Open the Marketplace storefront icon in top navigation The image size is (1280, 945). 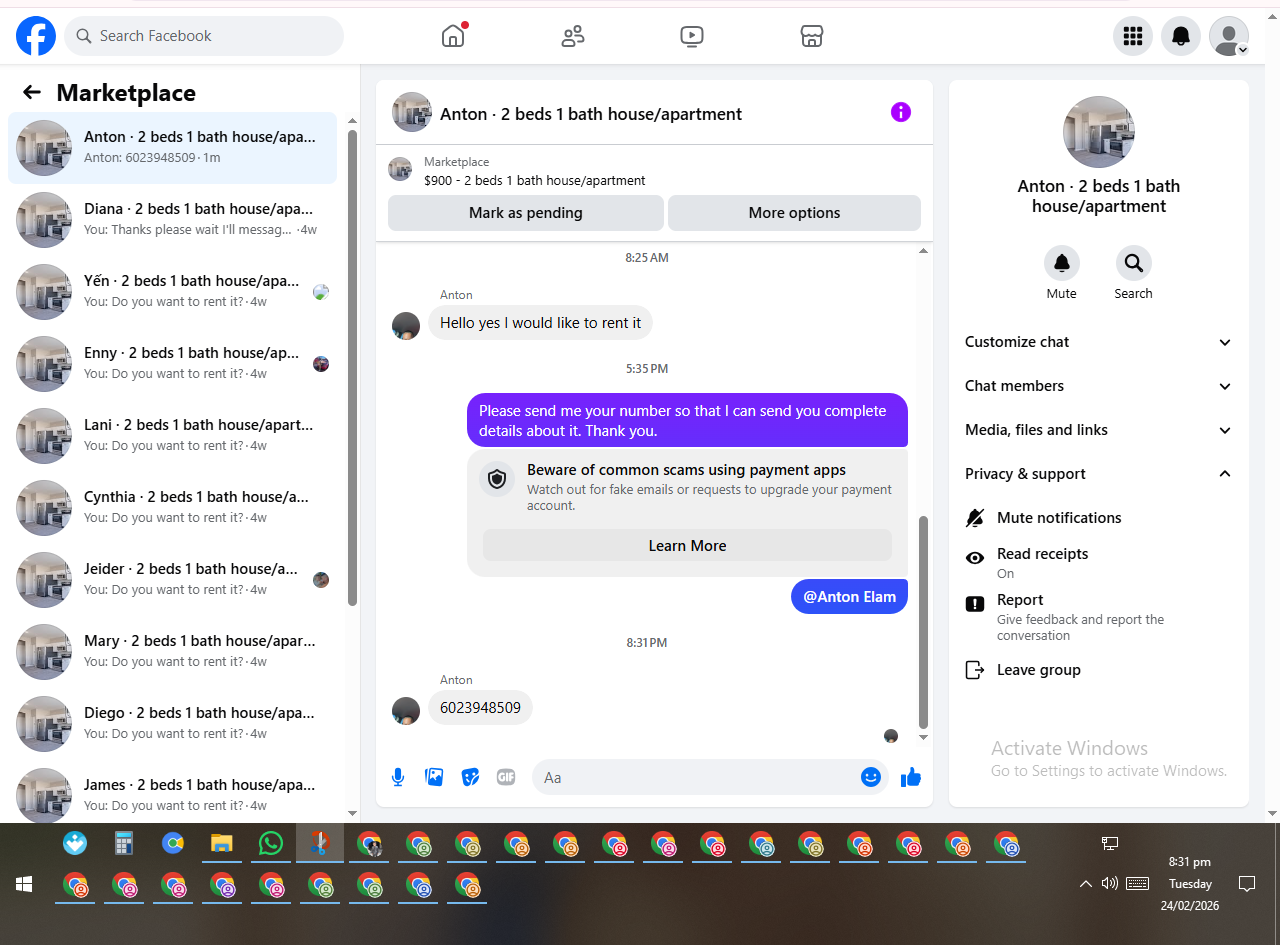point(812,37)
